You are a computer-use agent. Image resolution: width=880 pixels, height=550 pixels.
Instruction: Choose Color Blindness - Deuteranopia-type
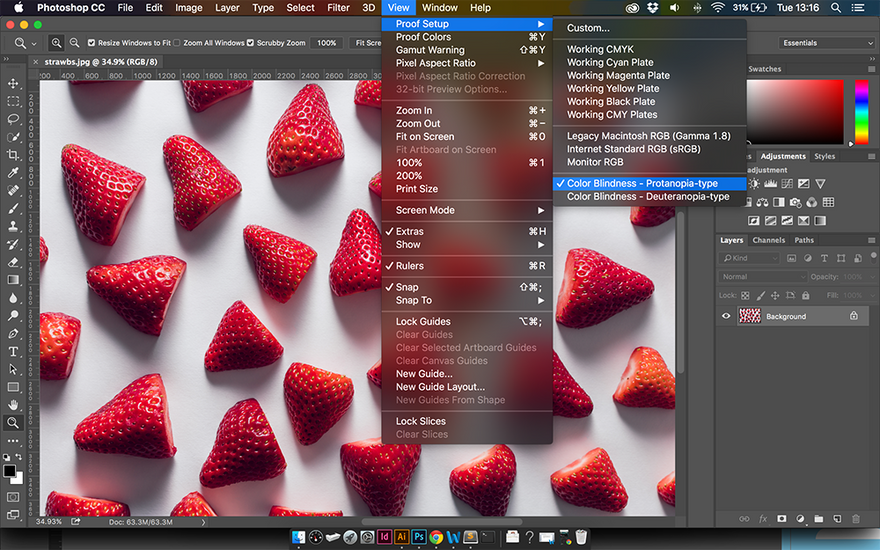click(649, 196)
